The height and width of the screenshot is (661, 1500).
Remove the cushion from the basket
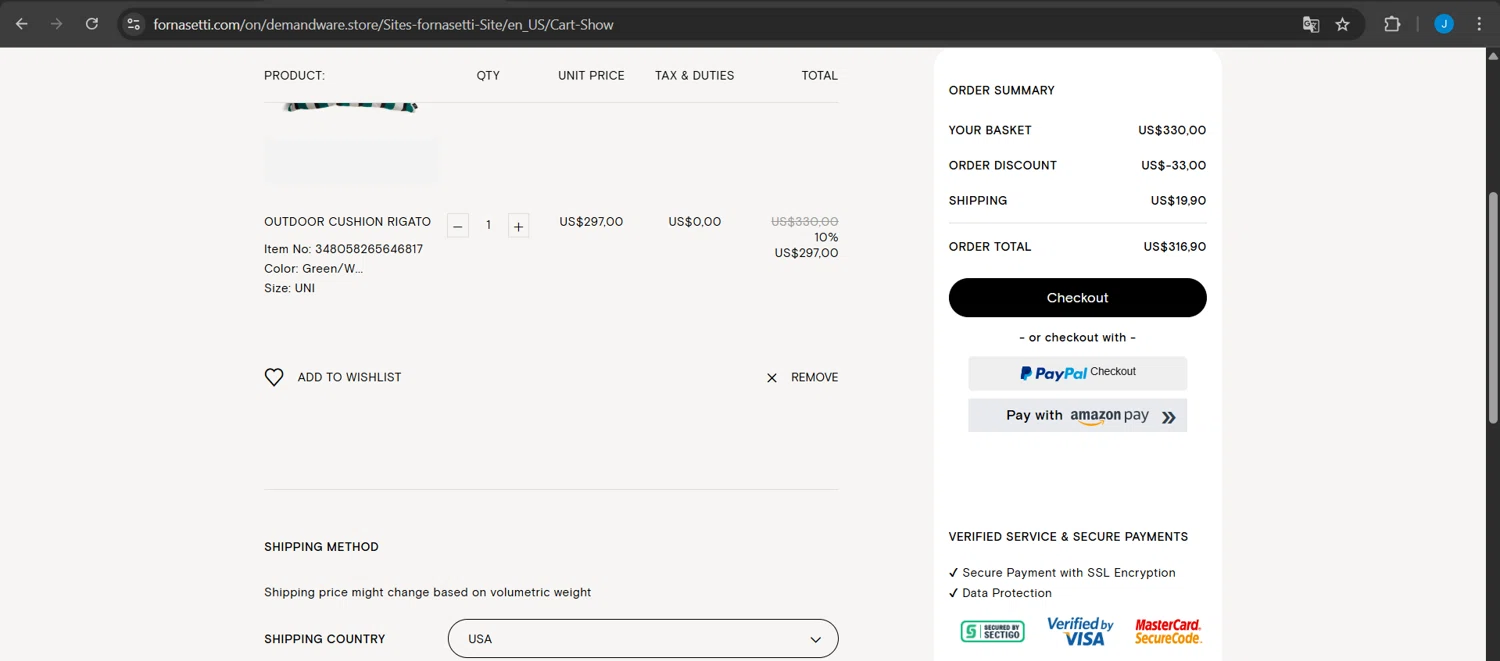click(x=814, y=377)
